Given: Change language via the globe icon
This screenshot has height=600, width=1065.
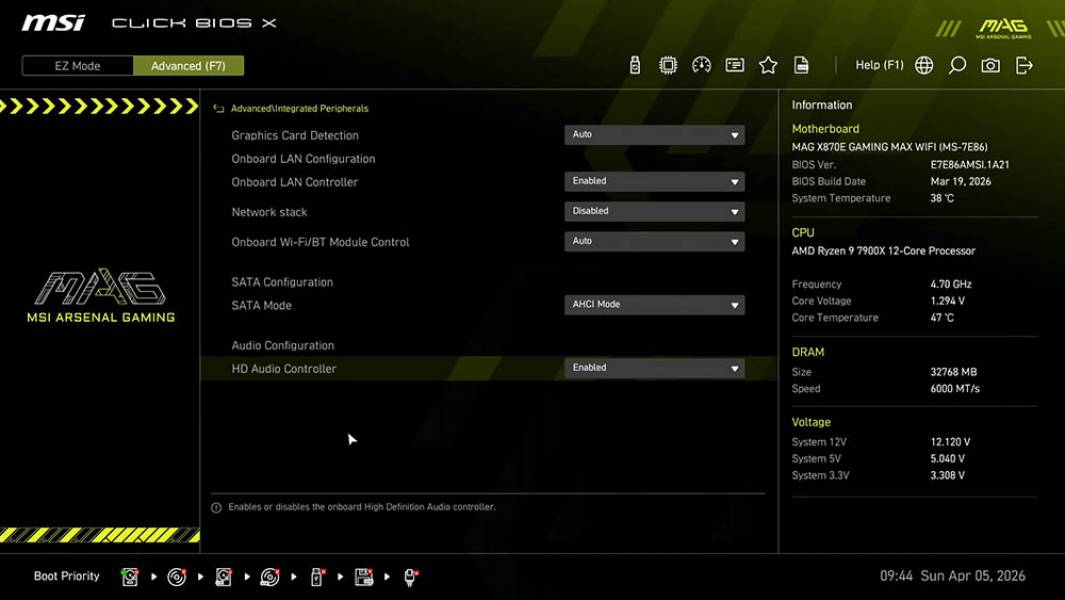Looking at the screenshot, I should pyautogui.click(x=923, y=64).
